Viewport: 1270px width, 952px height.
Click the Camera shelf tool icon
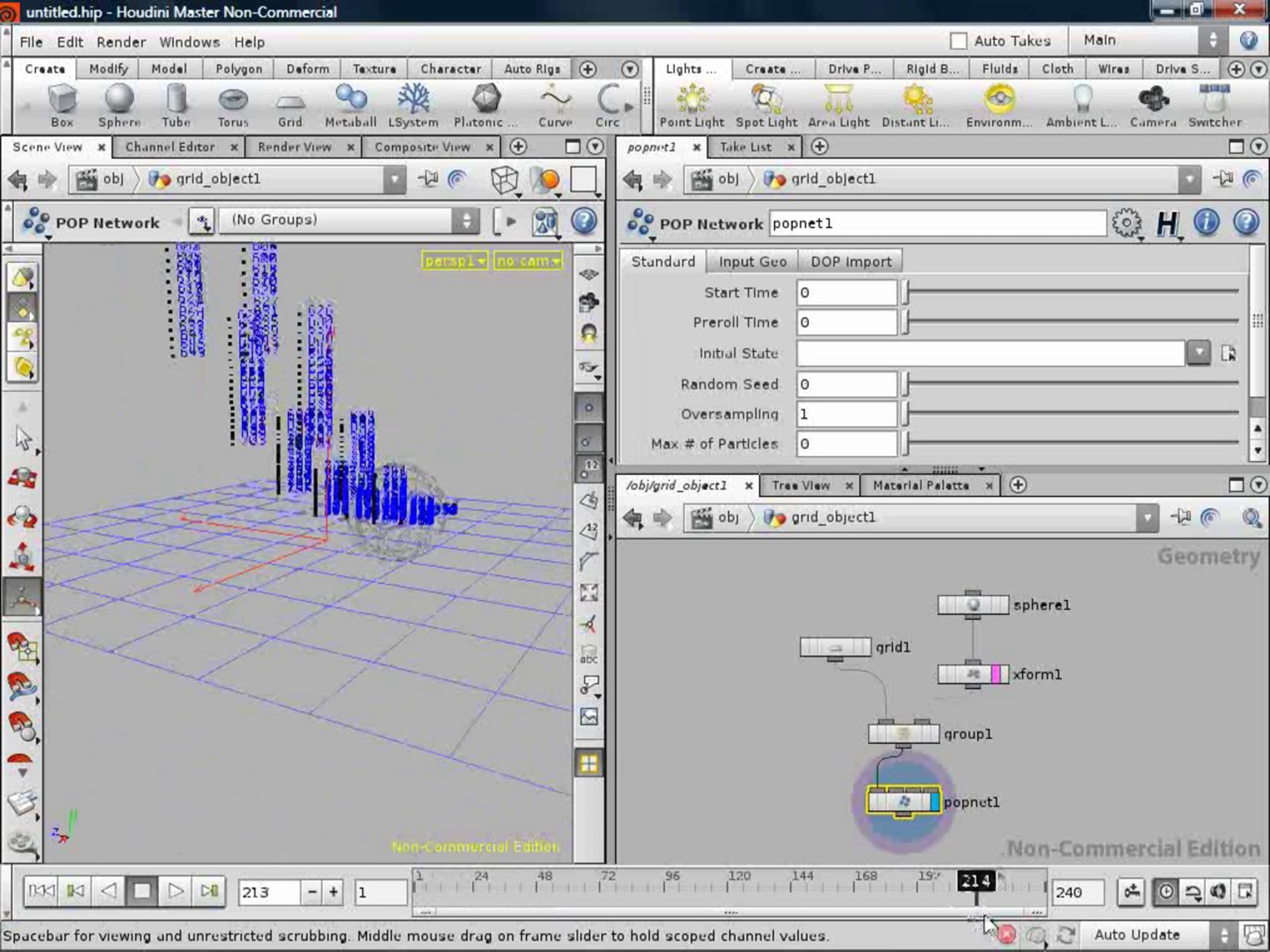[x=1153, y=99]
